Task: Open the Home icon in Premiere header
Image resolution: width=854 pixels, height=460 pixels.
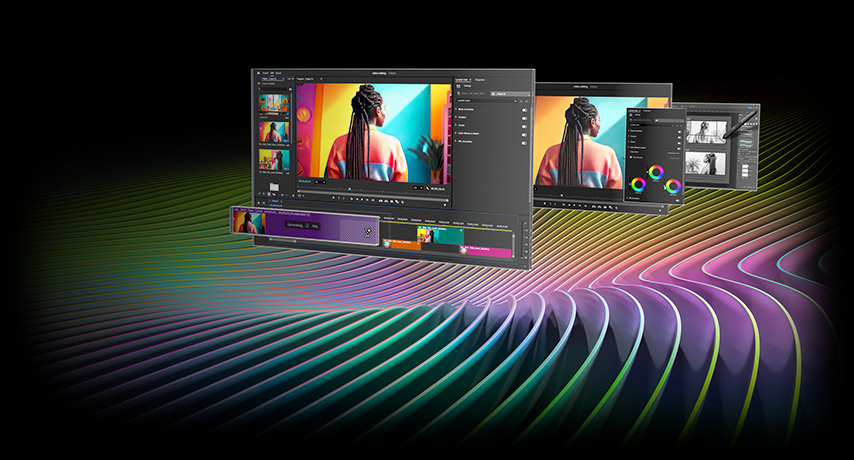Action: coord(258,73)
